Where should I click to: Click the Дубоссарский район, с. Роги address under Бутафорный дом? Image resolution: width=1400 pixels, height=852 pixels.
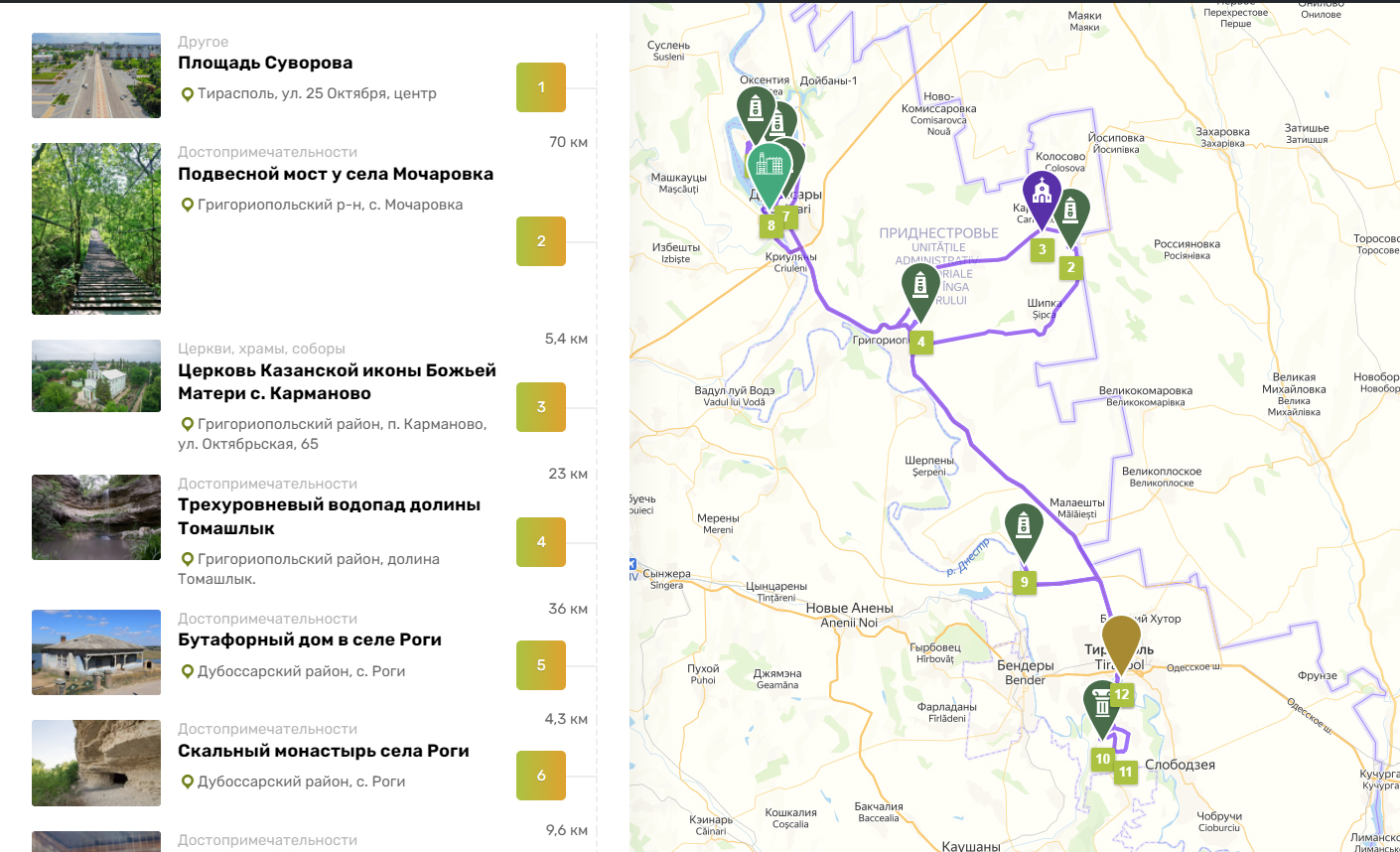pos(301,671)
